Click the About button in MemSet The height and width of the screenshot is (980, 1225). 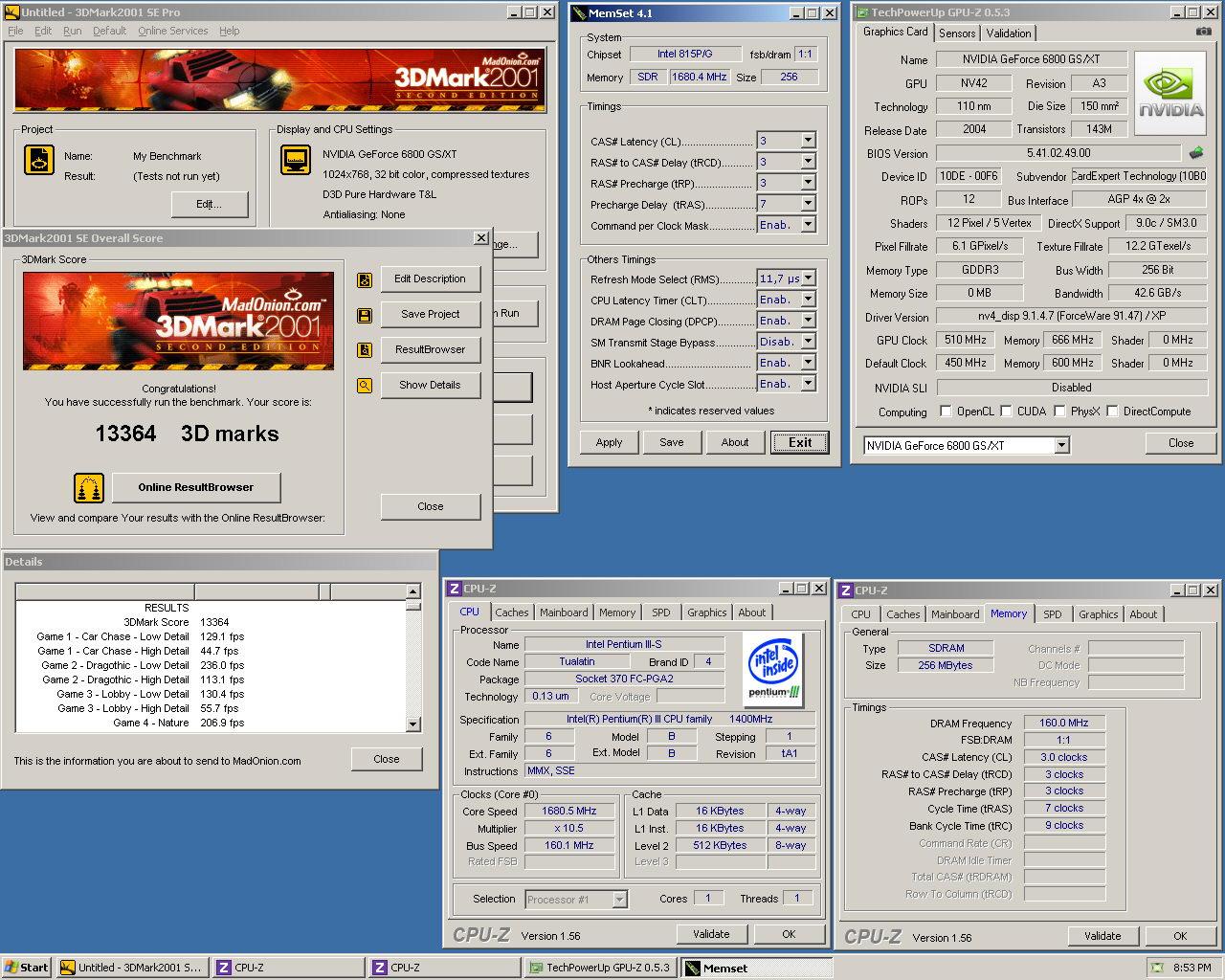(735, 442)
